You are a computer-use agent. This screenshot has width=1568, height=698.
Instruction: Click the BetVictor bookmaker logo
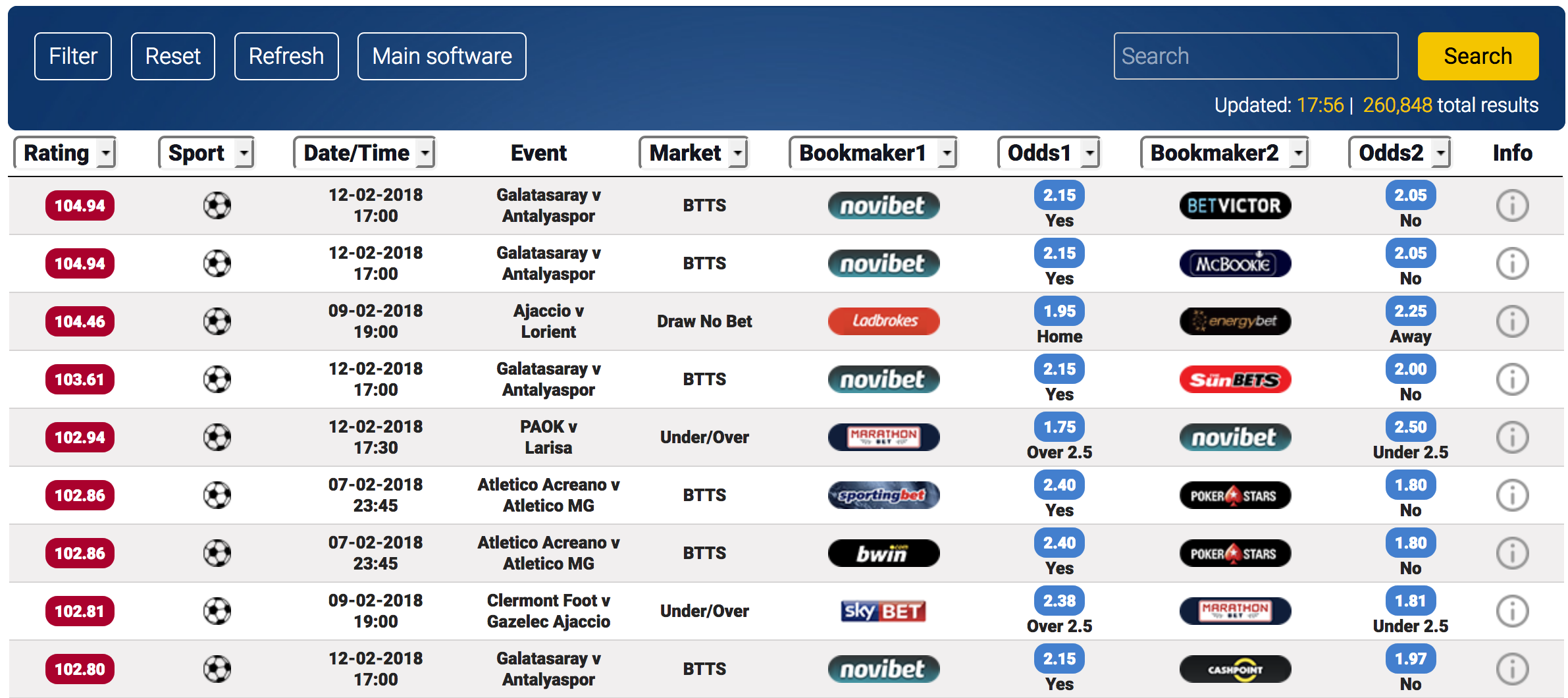(x=1235, y=205)
